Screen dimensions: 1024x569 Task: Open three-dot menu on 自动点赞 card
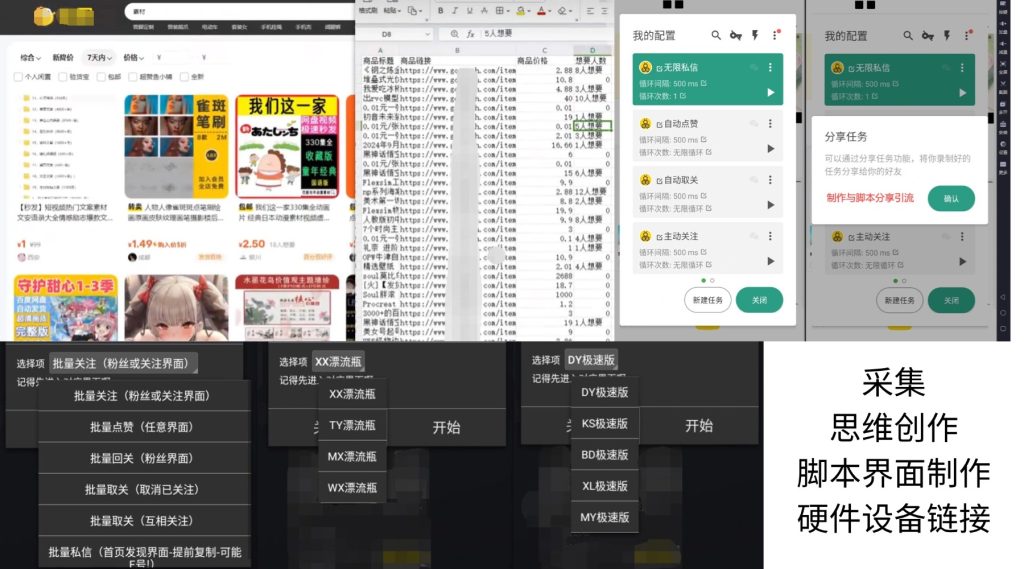pyautogui.click(x=771, y=123)
